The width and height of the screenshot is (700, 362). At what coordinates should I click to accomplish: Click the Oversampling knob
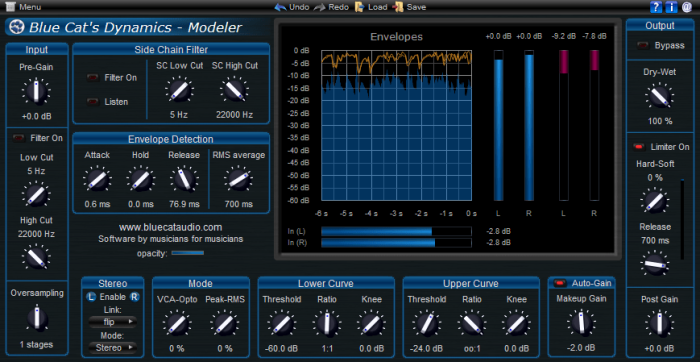(x=37, y=318)
